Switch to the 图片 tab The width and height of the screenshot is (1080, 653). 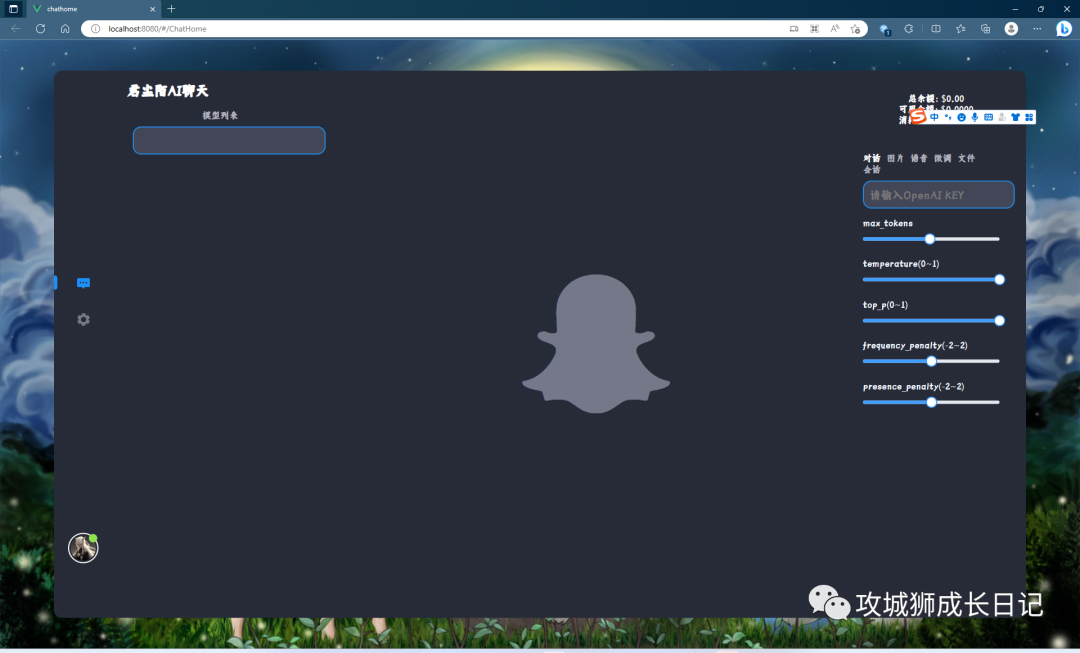(x=895, y=158)
